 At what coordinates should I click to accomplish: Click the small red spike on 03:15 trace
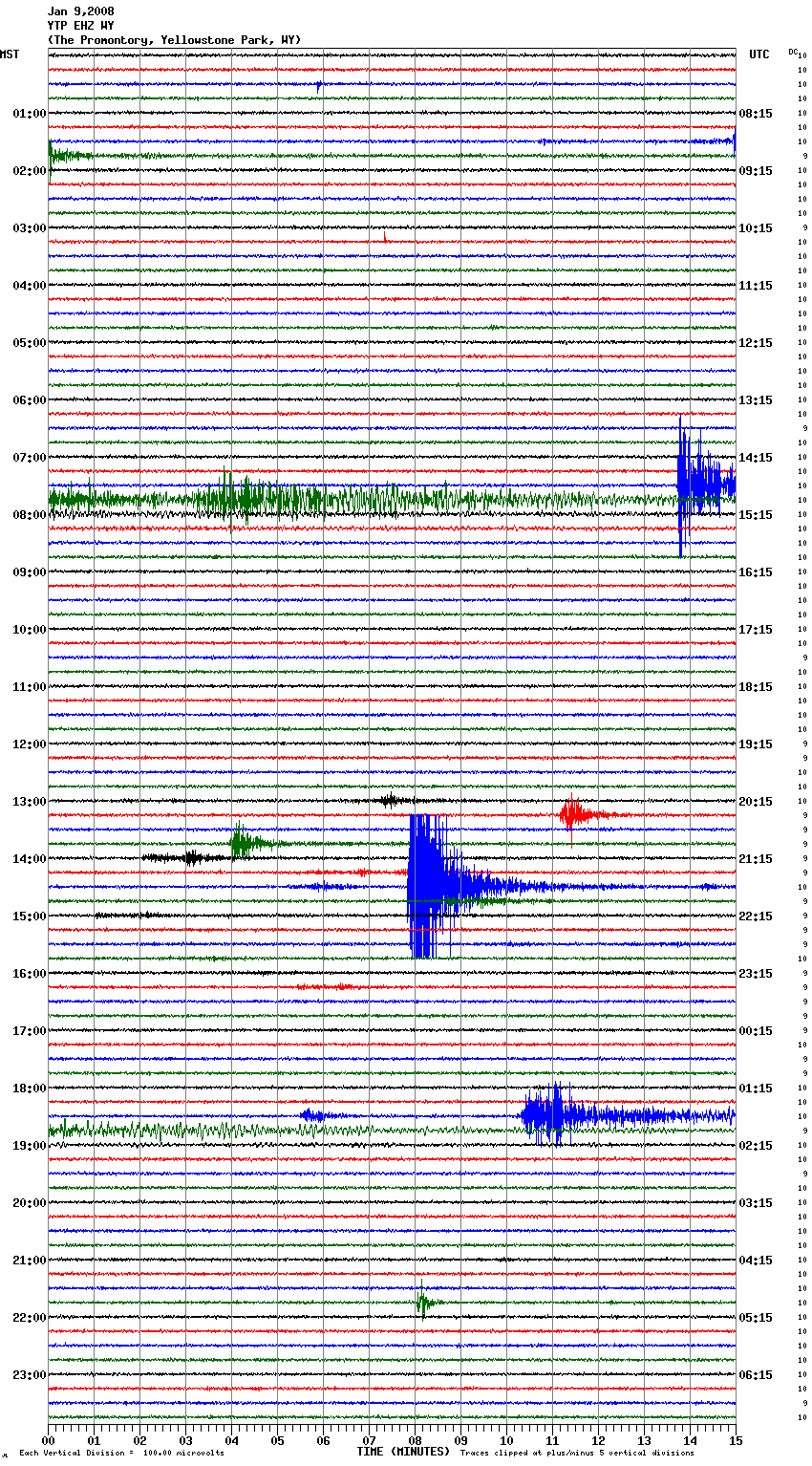384,237
